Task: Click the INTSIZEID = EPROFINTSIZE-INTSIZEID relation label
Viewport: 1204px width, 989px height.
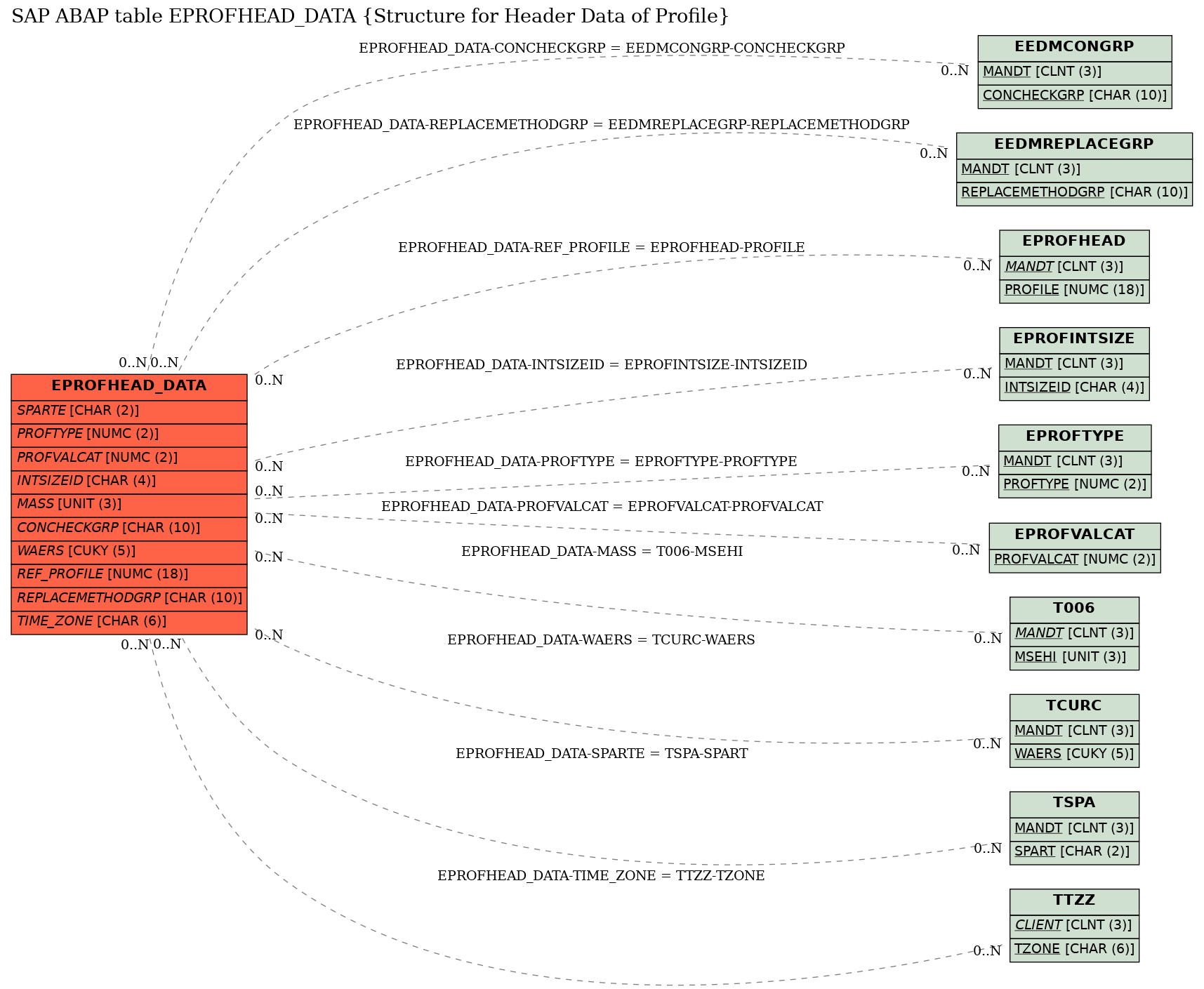Action: coord(602,365)
